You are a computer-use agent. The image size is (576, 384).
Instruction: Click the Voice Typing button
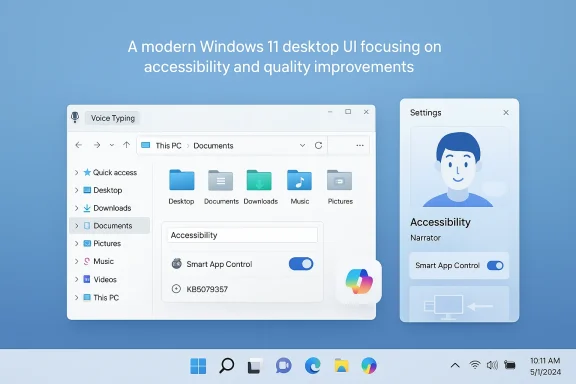click(112, 118)
